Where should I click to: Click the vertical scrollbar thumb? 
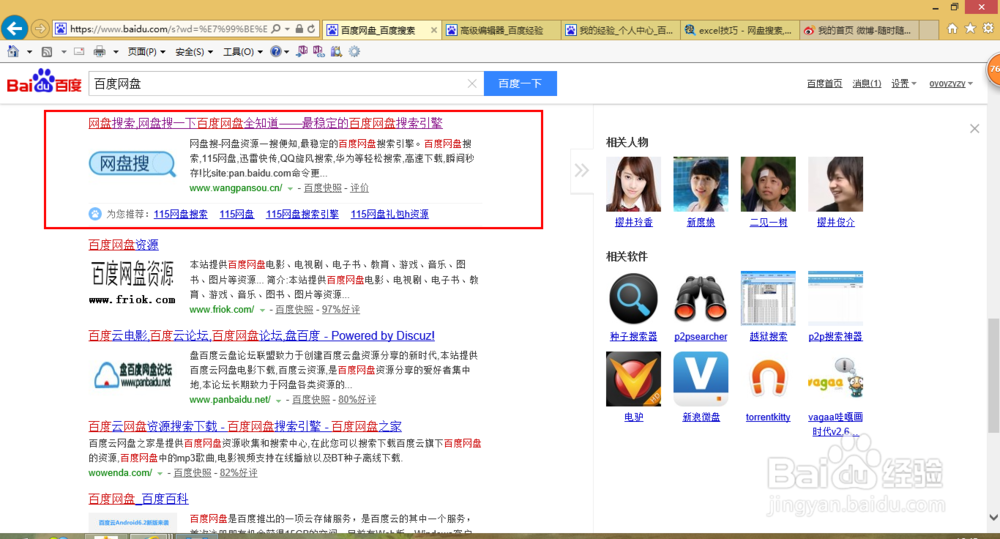[x=994, y=376]
